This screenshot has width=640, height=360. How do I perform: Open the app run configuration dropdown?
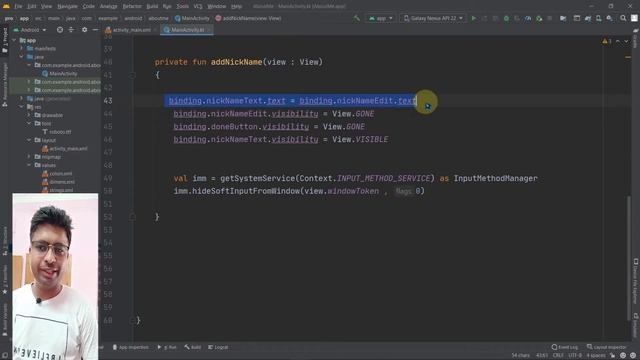coord(380,18)
